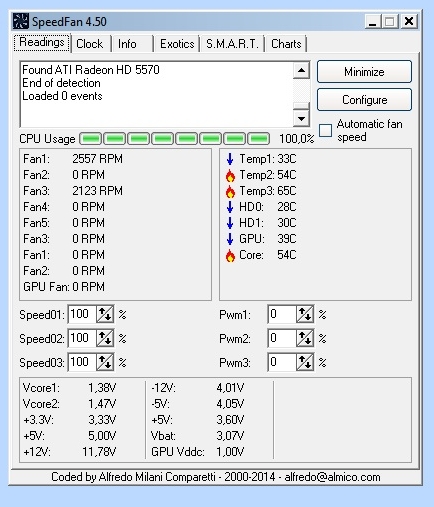434x507 pixels.
Task: Click the 'Found ATI Radeon HD 5570' log line
Action: (x=91, y=70)
